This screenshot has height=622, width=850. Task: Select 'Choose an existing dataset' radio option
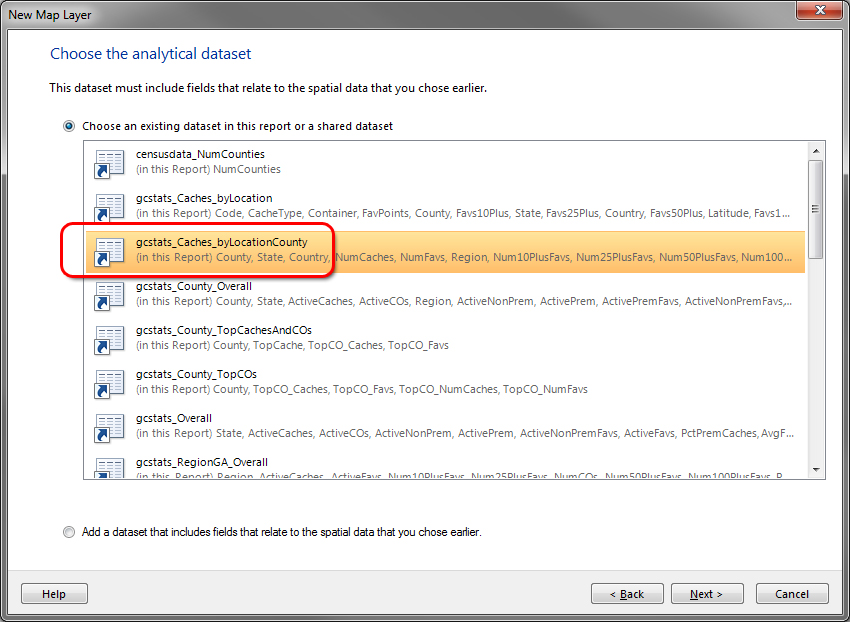click(69, 127)
